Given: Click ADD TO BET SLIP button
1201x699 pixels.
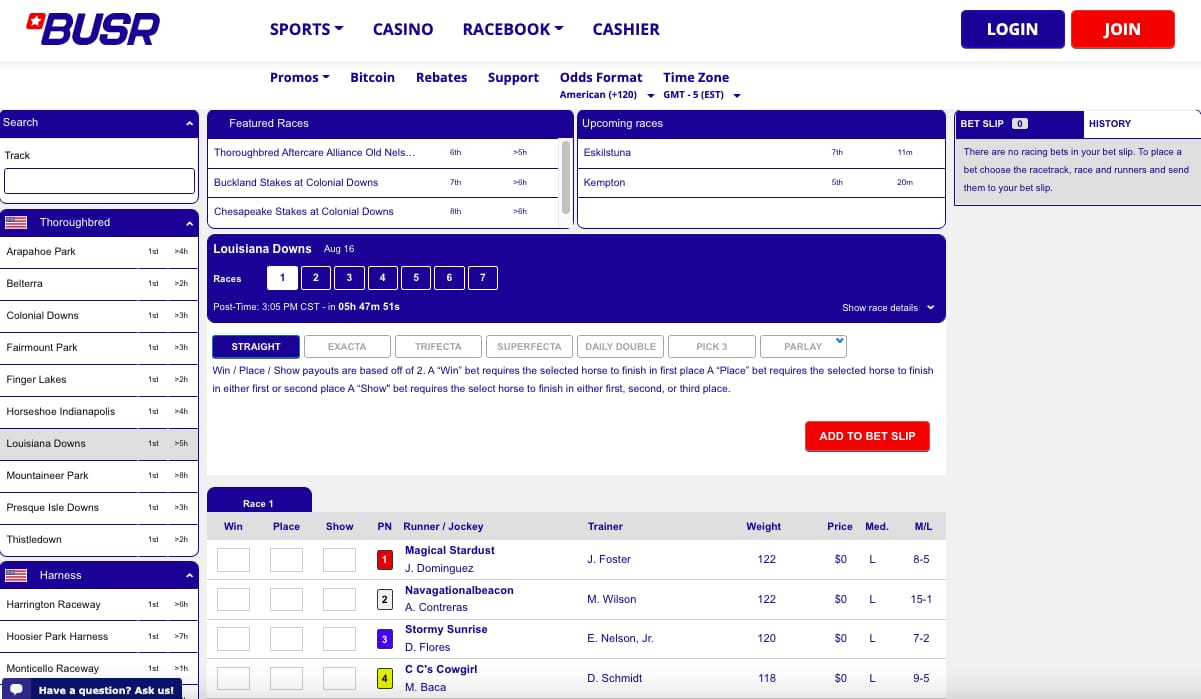Looking at the screenshot, I should pyautogui.click(x=867, y=436).
